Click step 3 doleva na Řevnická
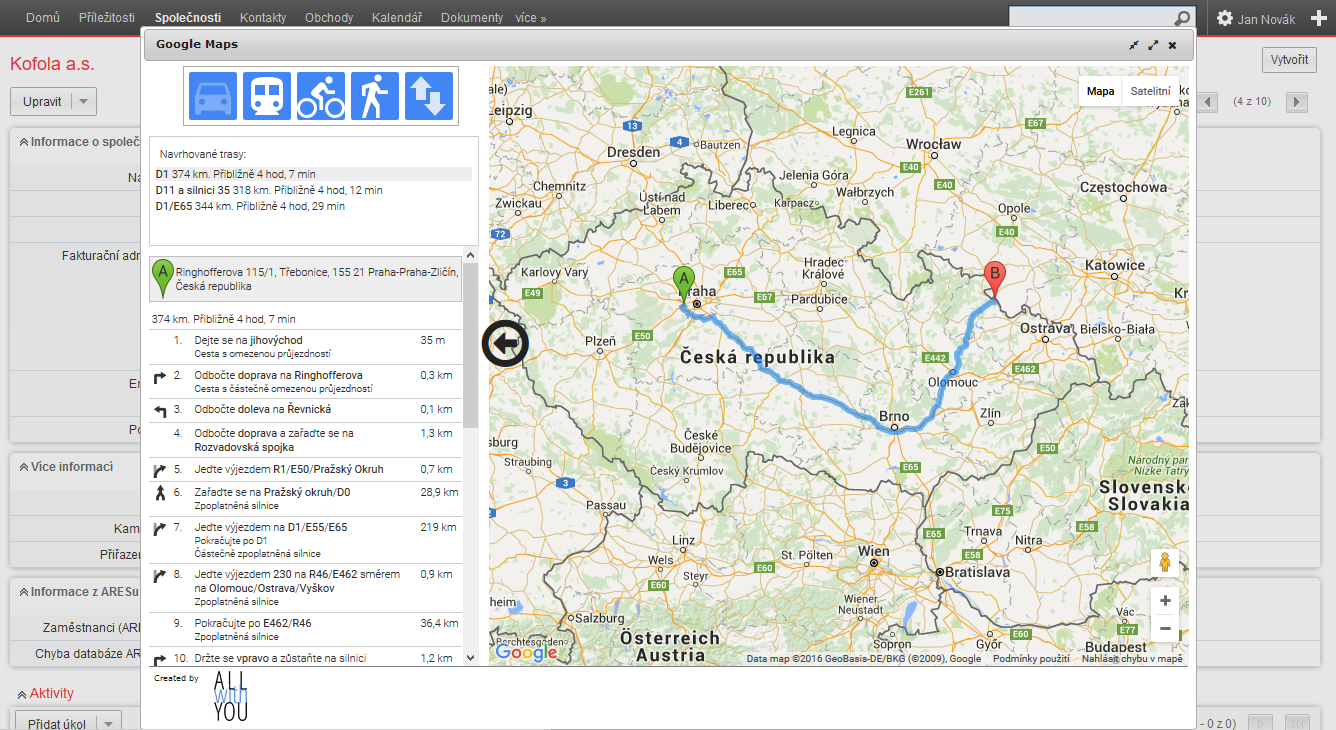The width and height of the screenshot is (1336, 730). [306, 410]
